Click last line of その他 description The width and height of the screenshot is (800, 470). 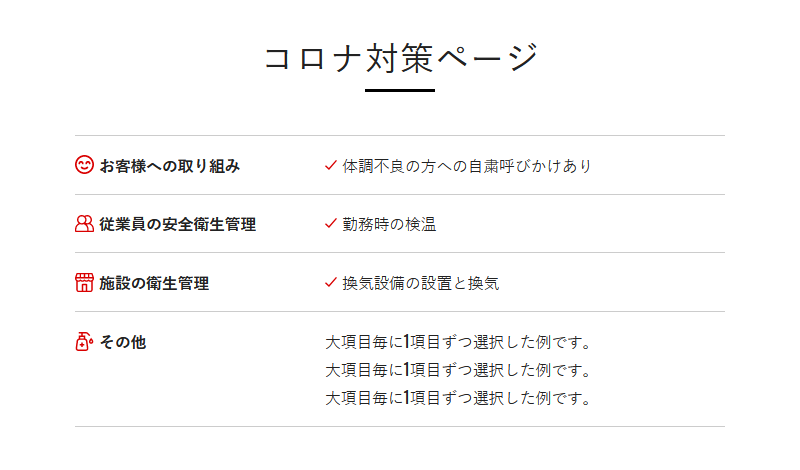[x=459, y=398]
